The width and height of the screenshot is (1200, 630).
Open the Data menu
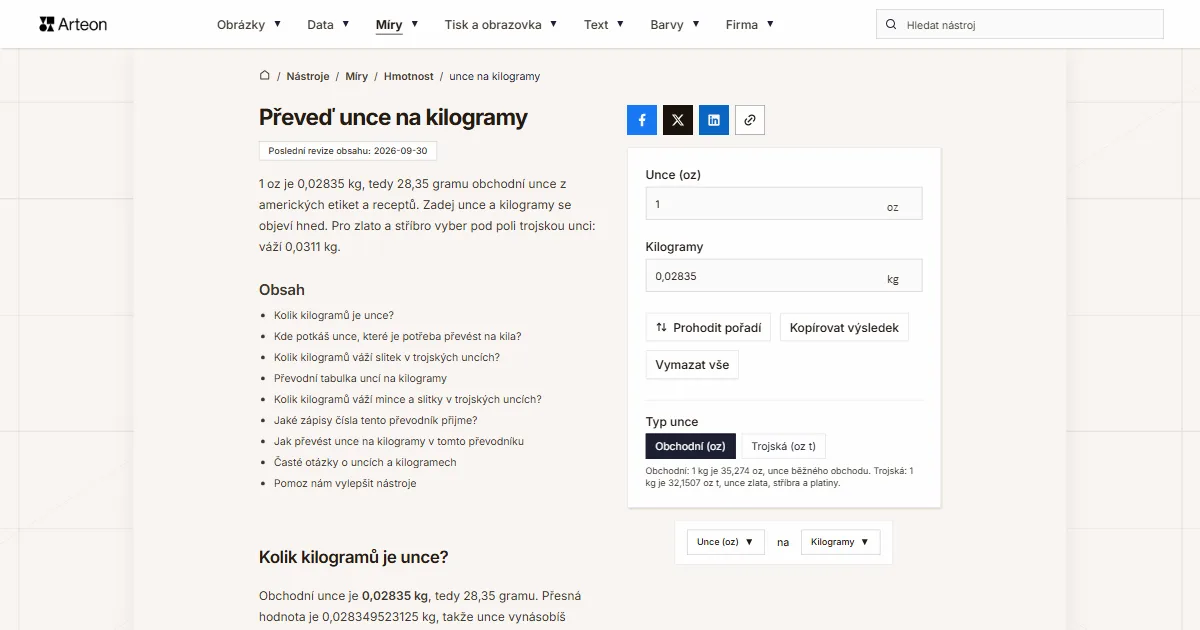click(328, 24)
